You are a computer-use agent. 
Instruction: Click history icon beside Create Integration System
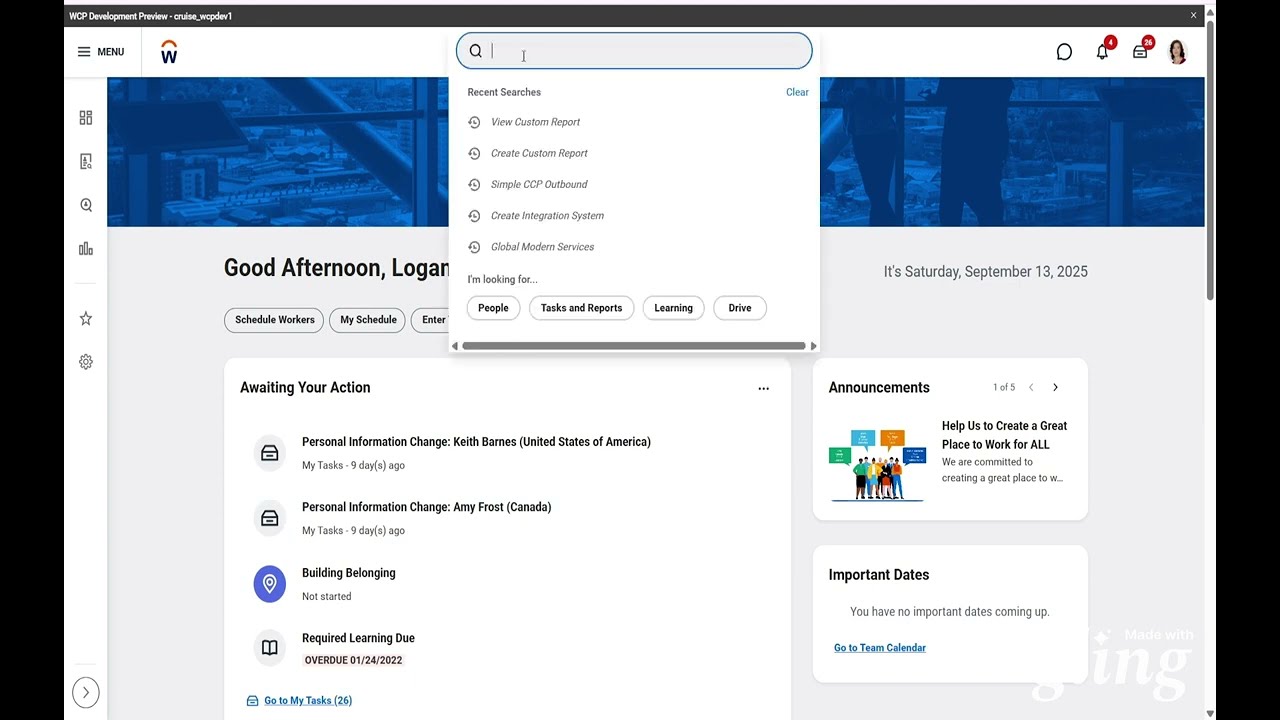pyautogui.click(x=474, y=215)
